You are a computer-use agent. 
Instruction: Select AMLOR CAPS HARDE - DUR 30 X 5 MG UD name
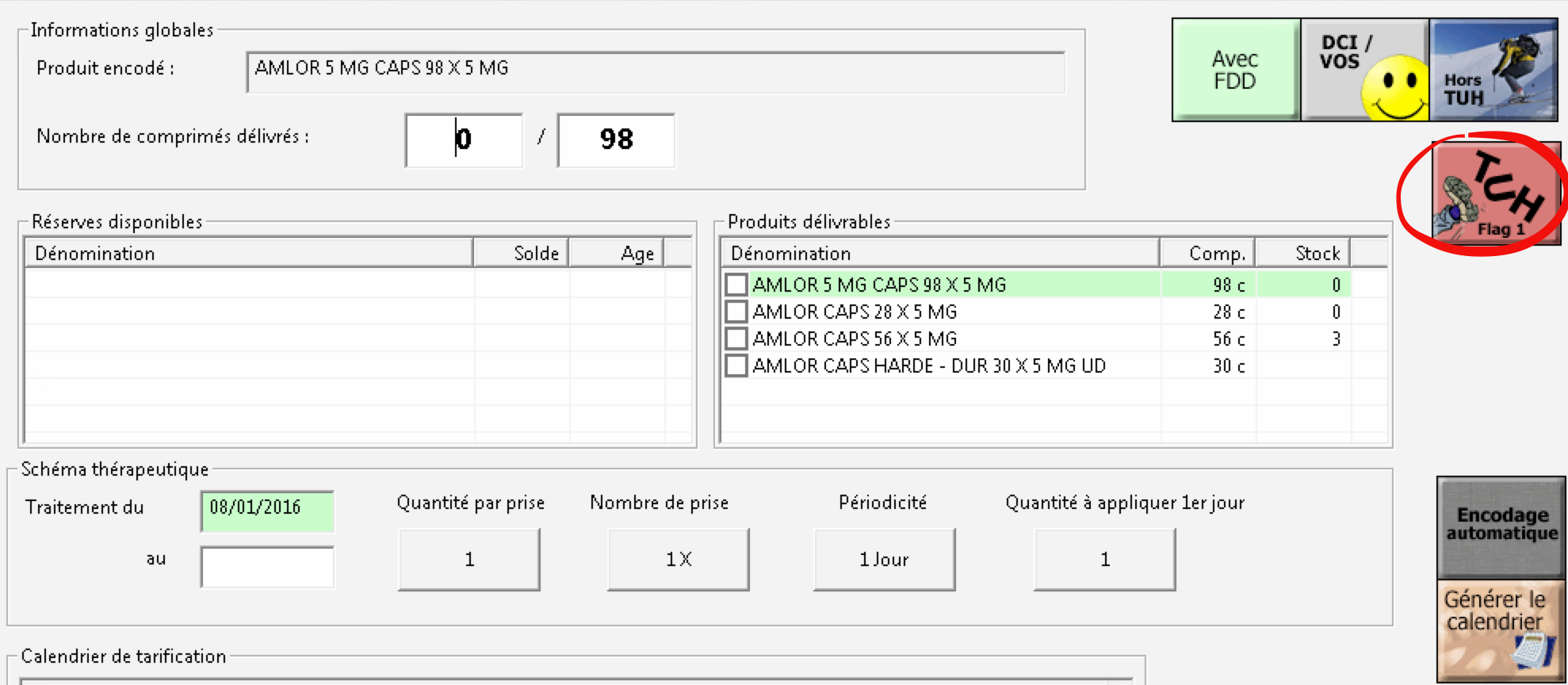(929, 365)
